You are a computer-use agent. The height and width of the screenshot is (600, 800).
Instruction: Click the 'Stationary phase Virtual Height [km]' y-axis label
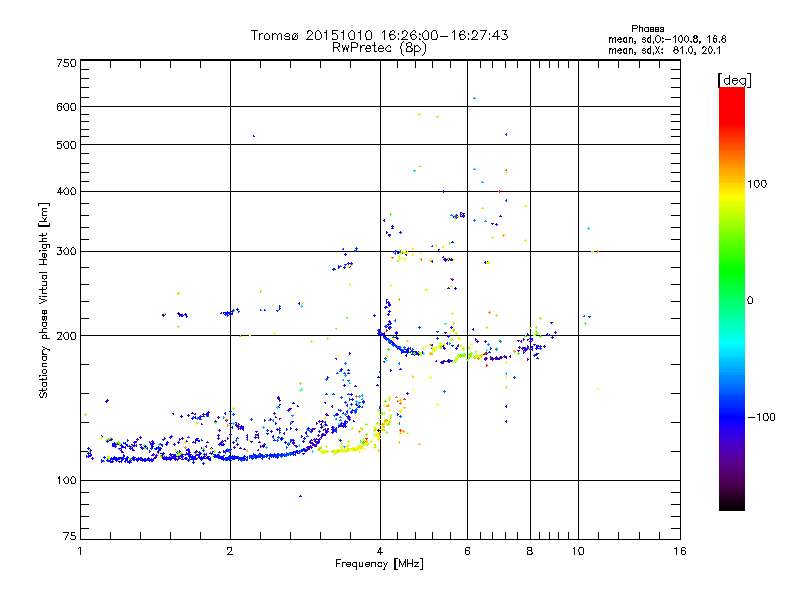tap(44, 301)
